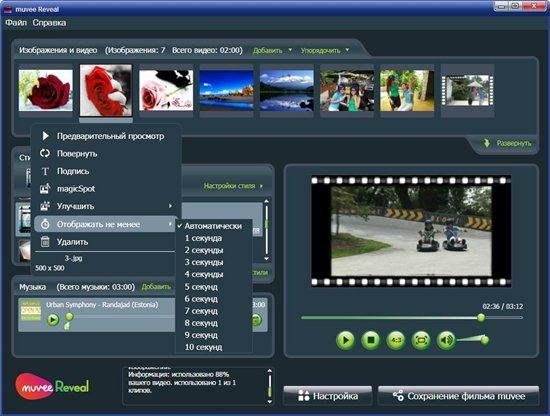Expand the Улучшить submenu arrow
The height and width of the screenshot is (416, 550).
(170, 206)
